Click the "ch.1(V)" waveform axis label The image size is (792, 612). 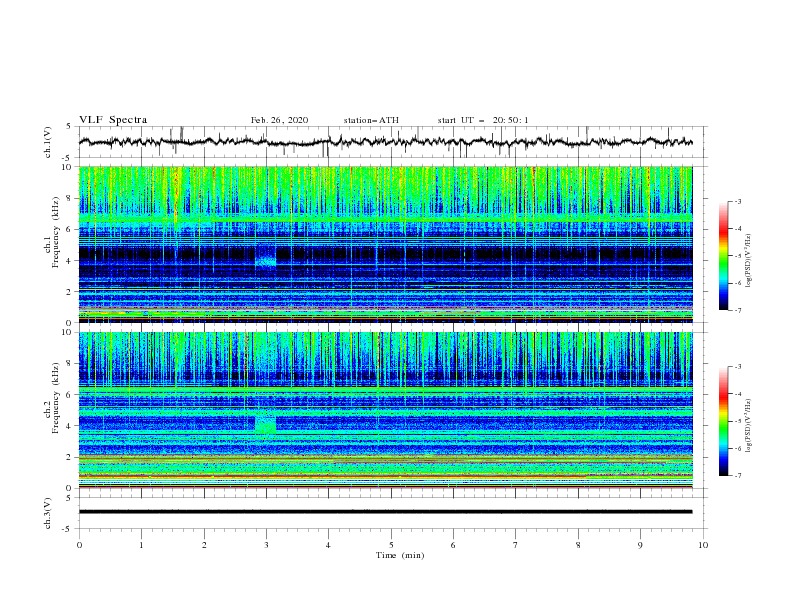[x=48, y=142]
